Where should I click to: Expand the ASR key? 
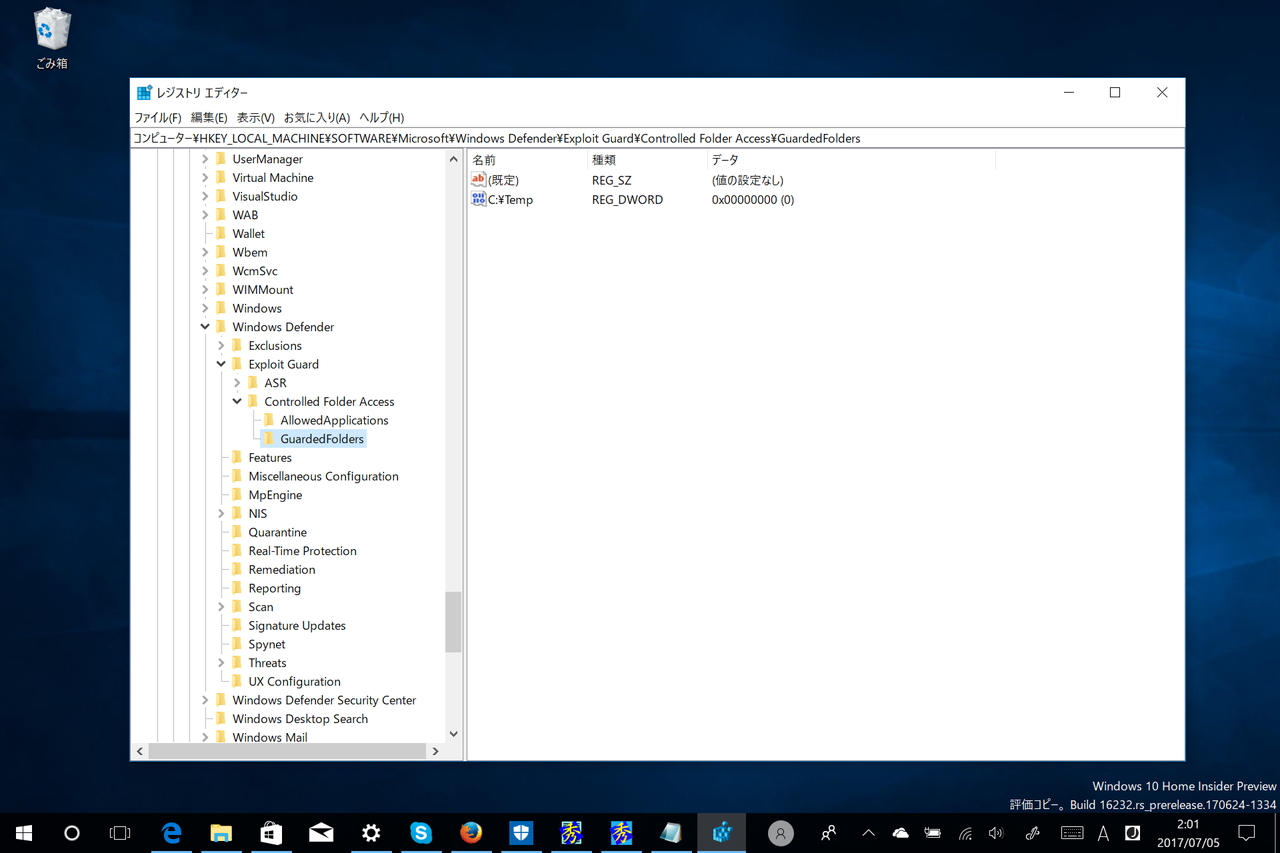pos(237,383)
